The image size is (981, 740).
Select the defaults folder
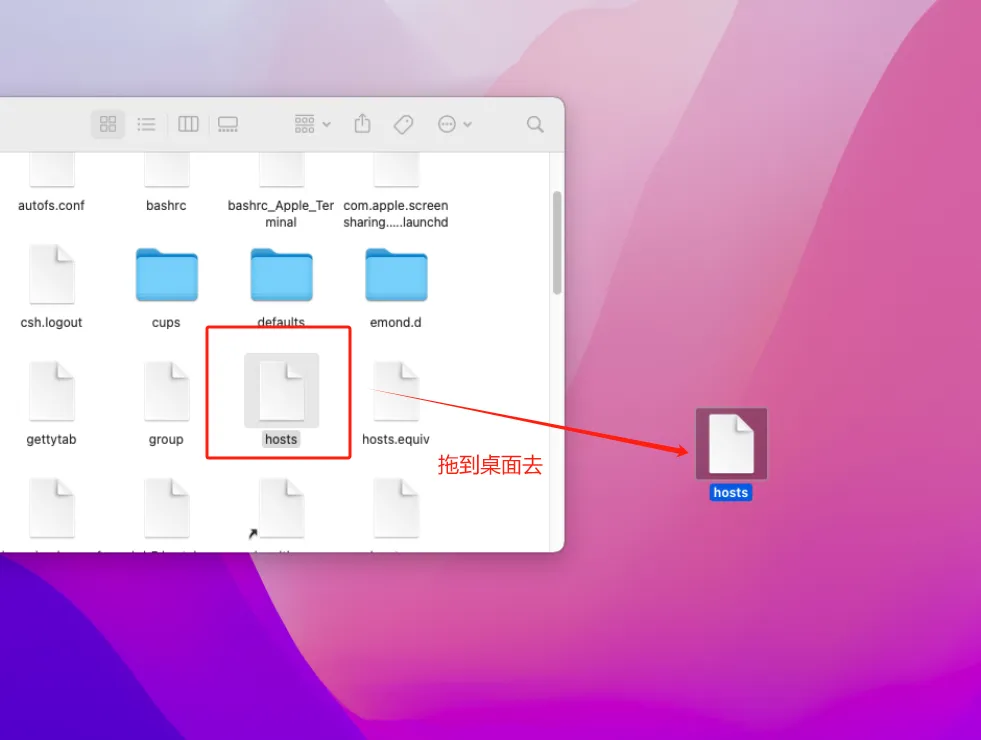(281, 275)
